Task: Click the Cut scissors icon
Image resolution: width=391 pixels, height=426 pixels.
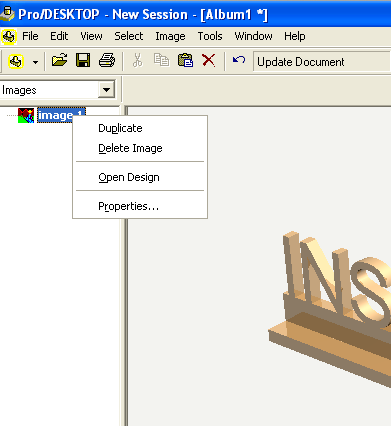Action: [x=137, y=61]
